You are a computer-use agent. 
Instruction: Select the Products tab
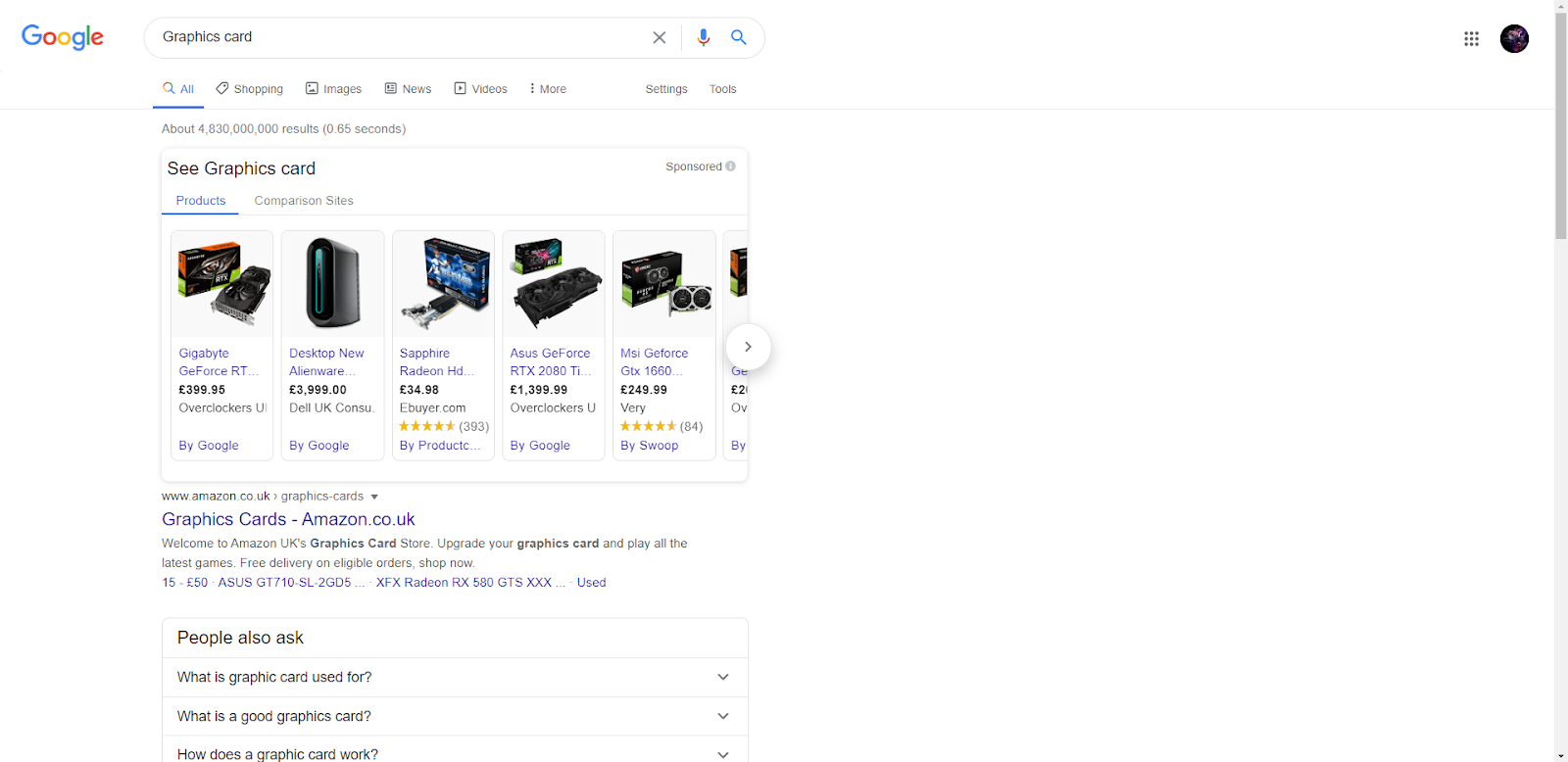click(201, 201)
